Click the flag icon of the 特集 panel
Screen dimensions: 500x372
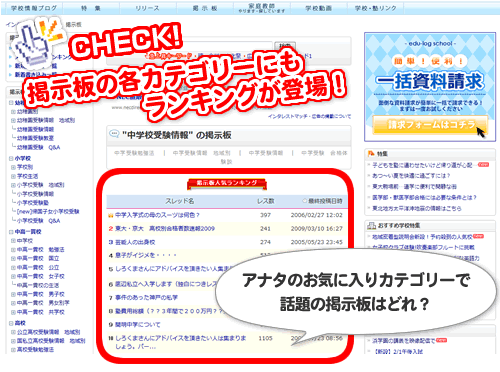coord(371,154)
